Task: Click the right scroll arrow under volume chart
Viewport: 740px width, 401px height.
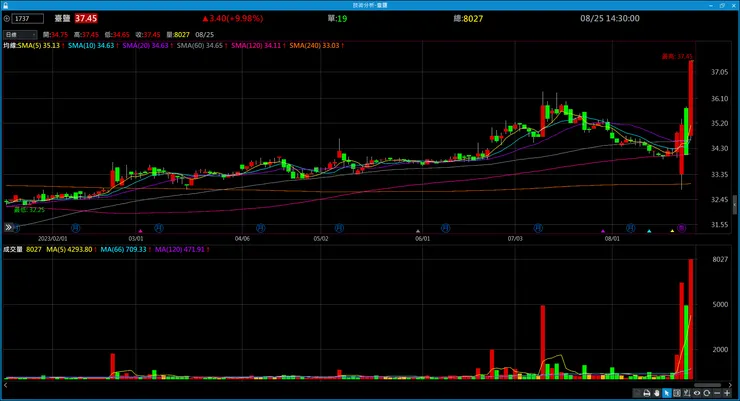Action: pos(730,385)
